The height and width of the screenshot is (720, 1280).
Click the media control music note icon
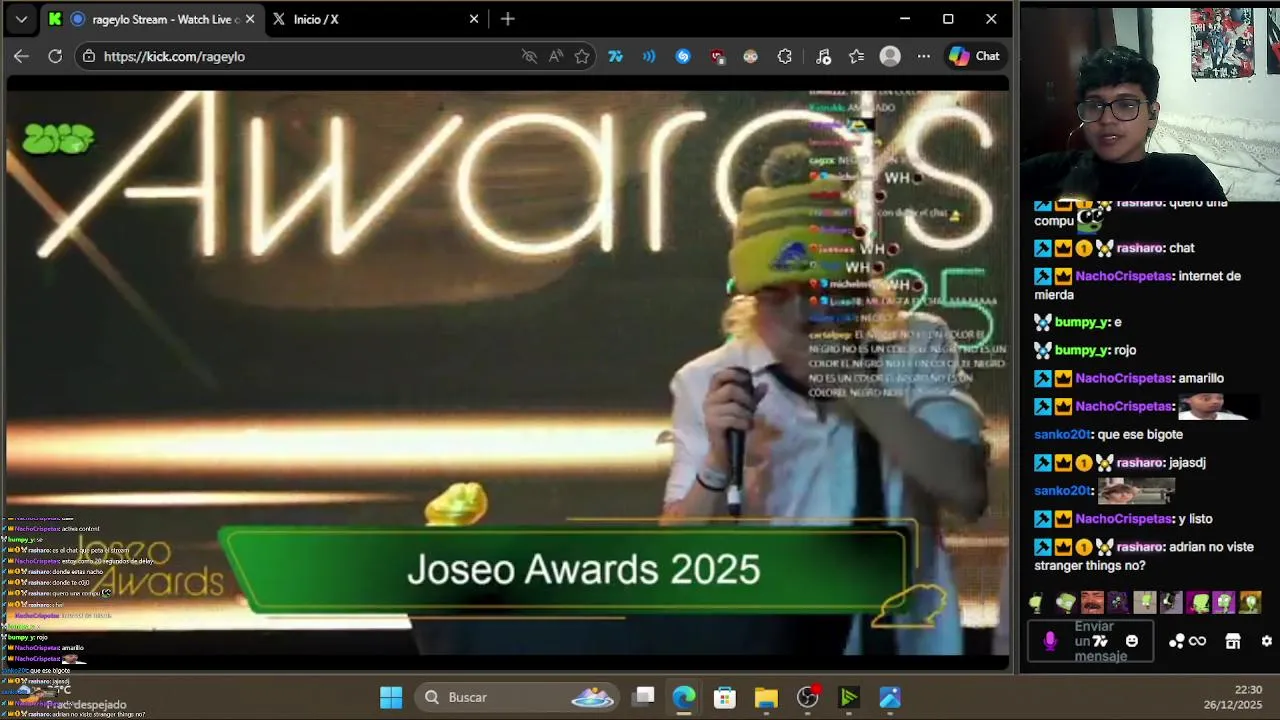[823, 56]
